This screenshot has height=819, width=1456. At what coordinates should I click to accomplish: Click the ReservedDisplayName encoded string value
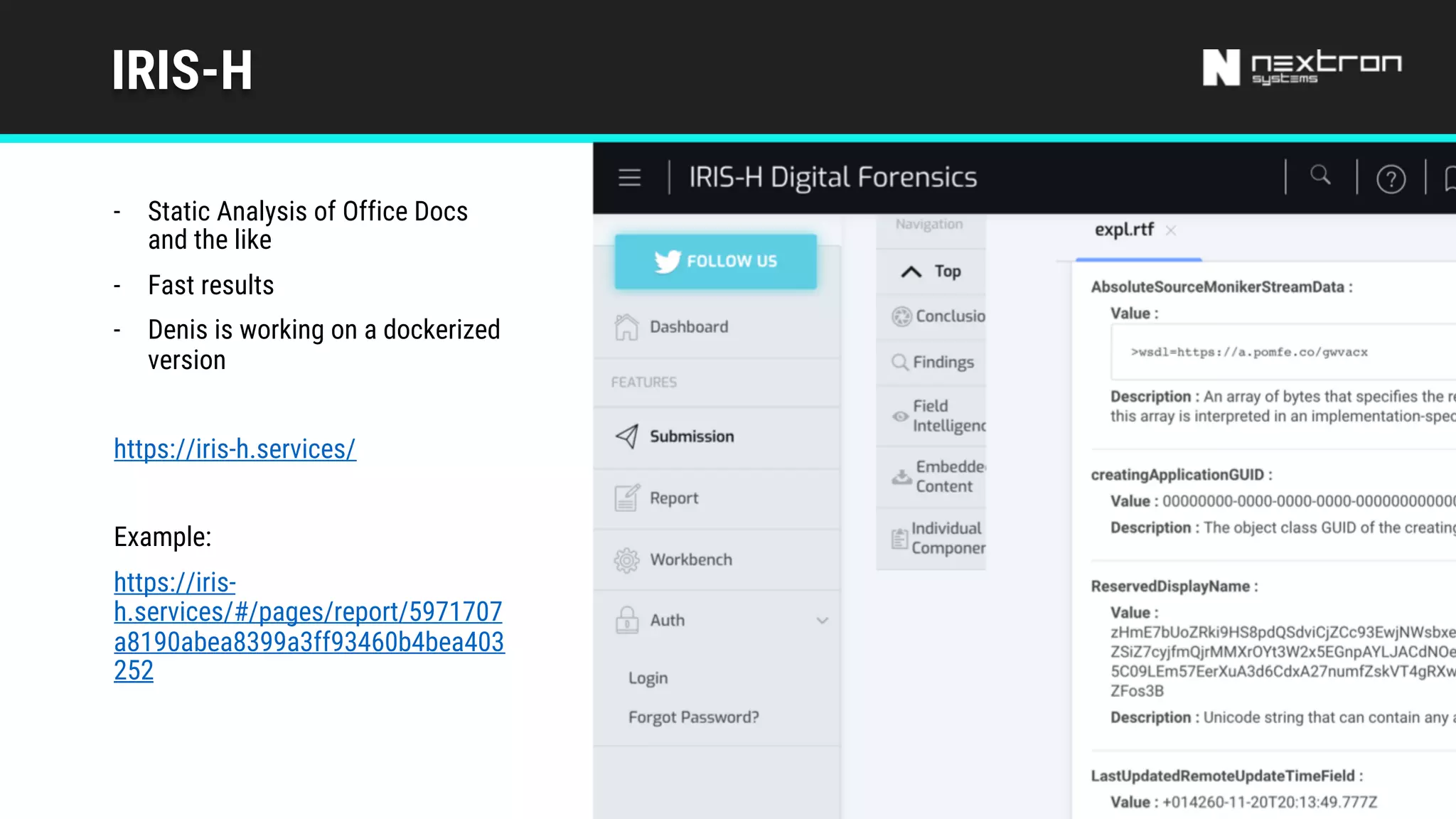[x=1283, y=661]
